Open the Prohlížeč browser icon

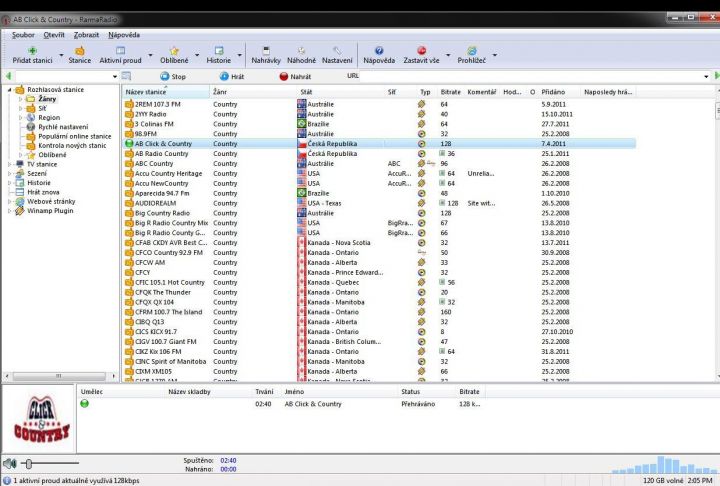point(472,51)
